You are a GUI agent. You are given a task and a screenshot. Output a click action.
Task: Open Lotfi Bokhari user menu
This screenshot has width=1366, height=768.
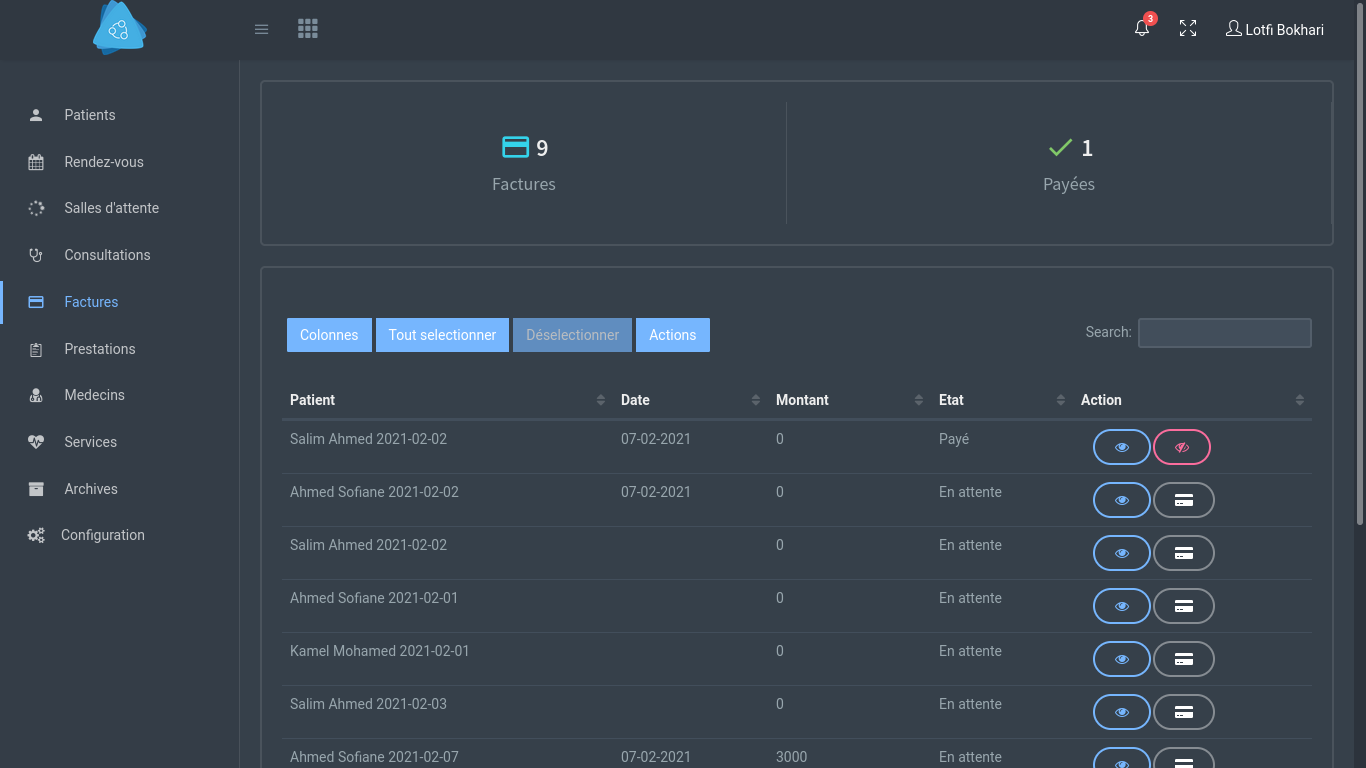pos(1275,30)
